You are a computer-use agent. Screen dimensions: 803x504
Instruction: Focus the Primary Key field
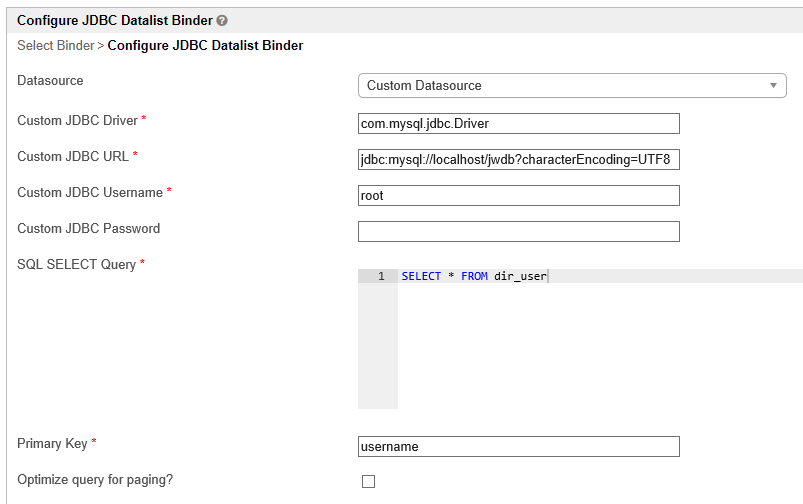pos(518,446)
